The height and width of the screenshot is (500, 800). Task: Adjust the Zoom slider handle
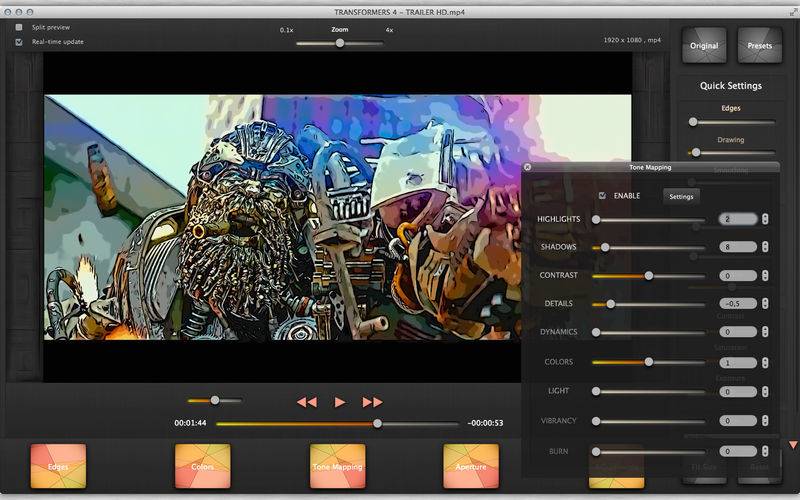coord(340,43)
